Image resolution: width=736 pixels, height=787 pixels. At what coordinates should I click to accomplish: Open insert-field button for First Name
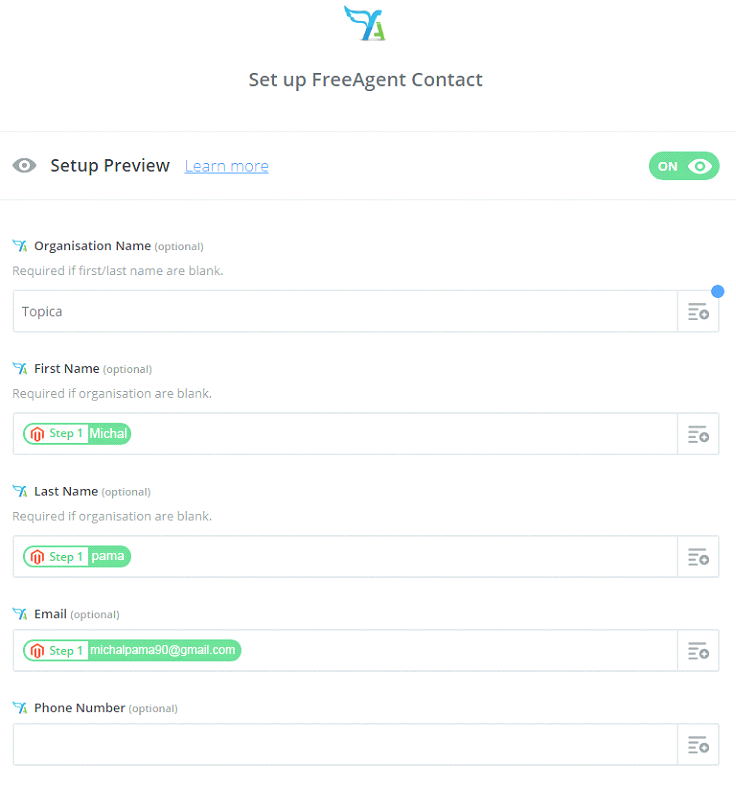point(698,434)
